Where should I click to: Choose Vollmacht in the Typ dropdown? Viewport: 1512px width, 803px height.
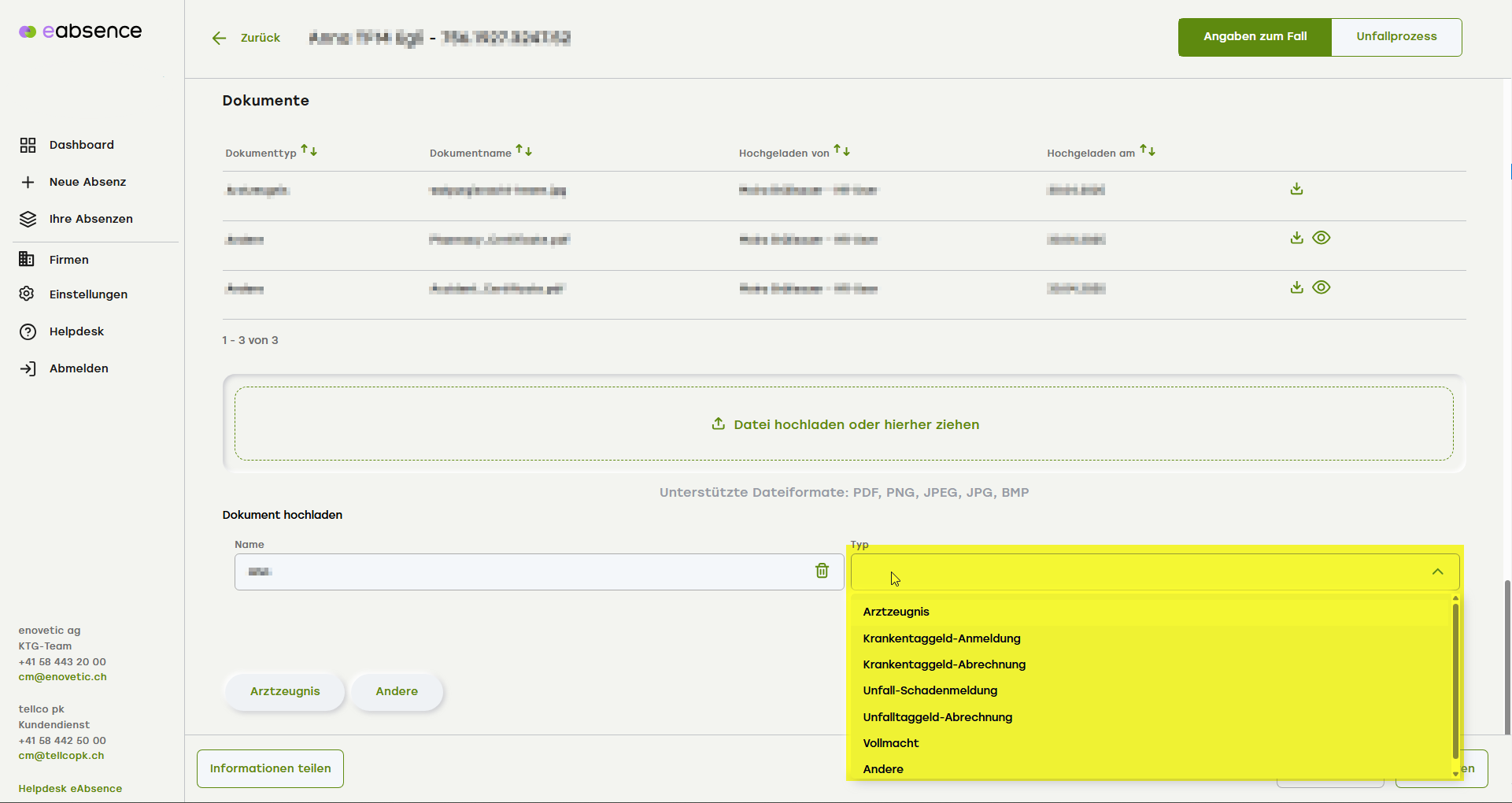[x=890, y=743]
